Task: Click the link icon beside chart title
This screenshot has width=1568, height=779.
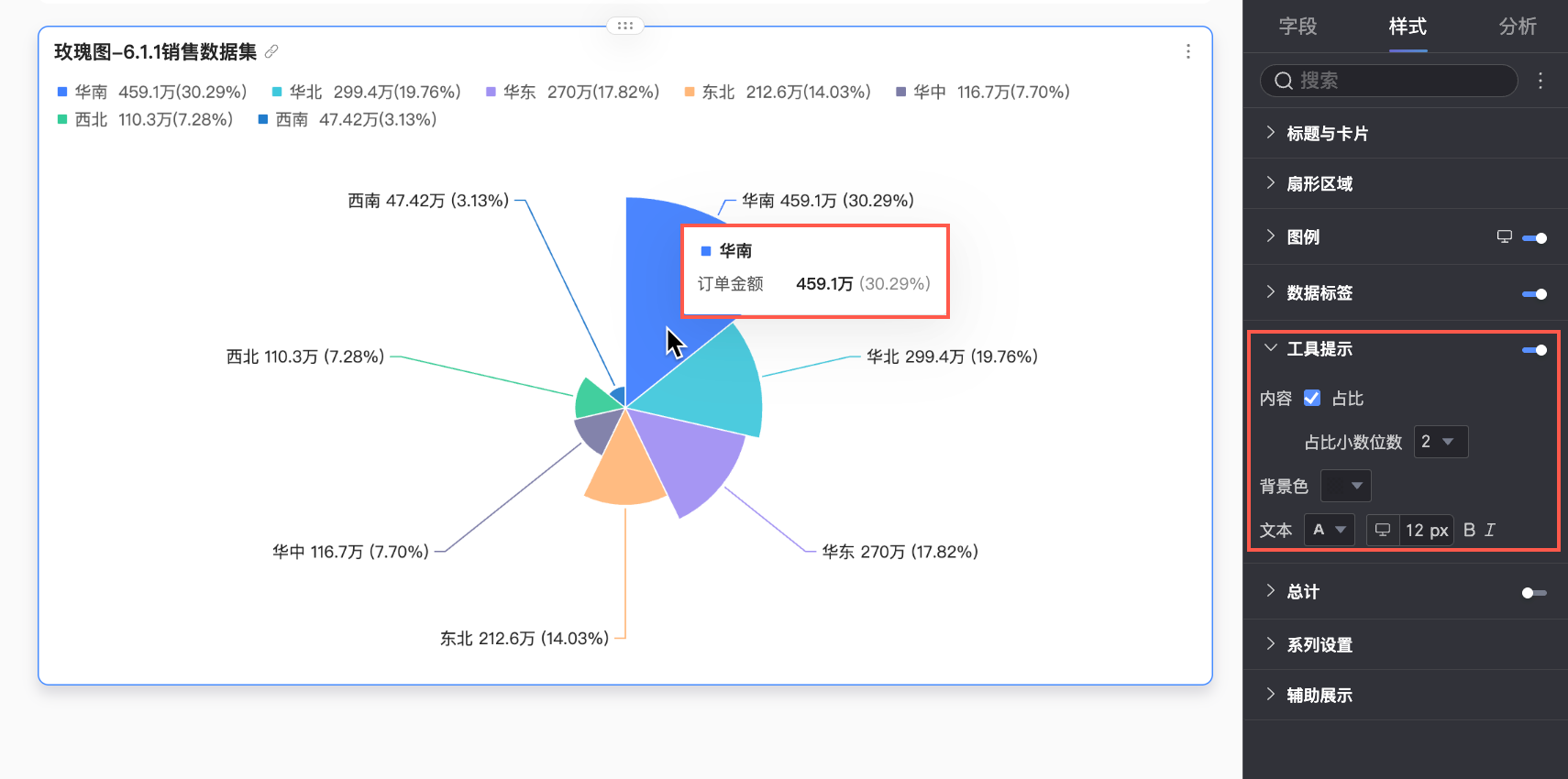Action: click(x=271, y=51)
